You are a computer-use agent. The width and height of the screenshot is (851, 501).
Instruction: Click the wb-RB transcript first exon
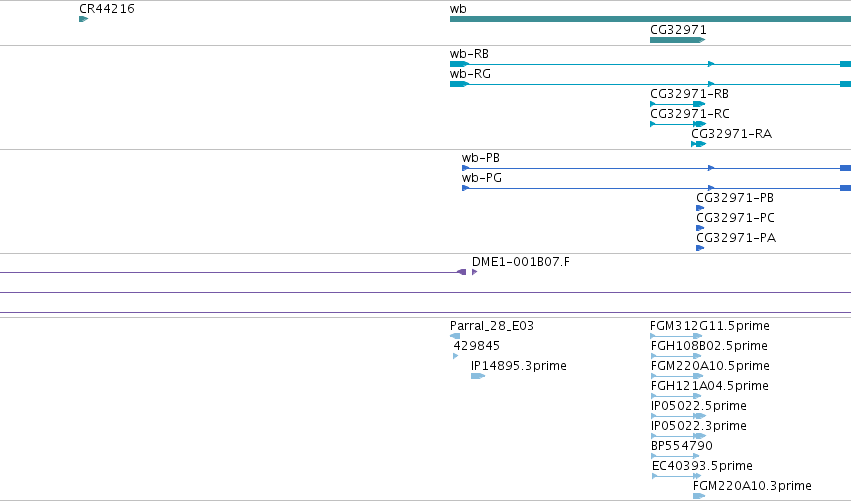point(459,64)
